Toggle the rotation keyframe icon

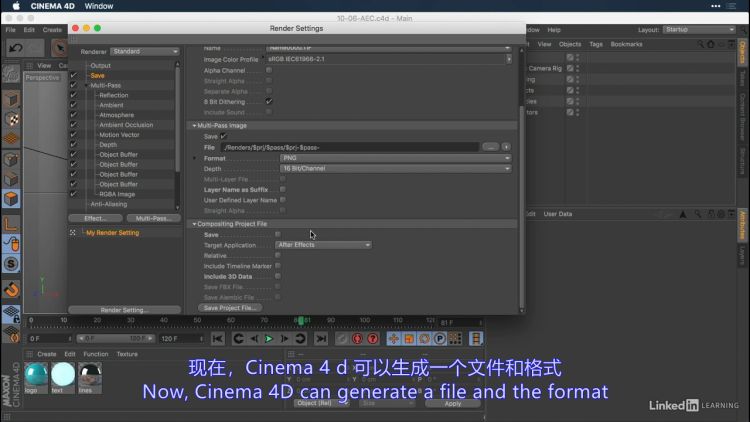[x=424, y=339]
